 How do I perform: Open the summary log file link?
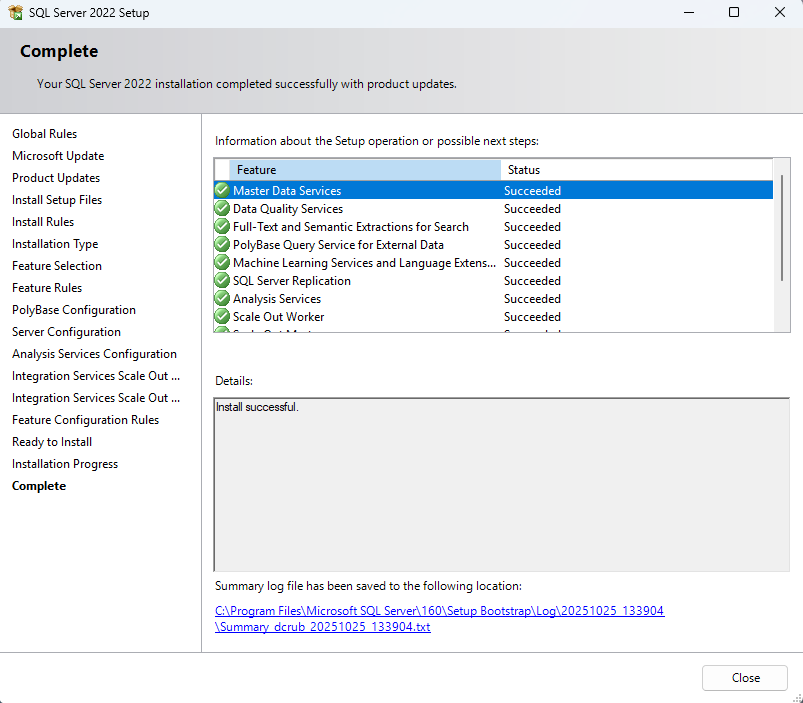click(x=439, y=619)
